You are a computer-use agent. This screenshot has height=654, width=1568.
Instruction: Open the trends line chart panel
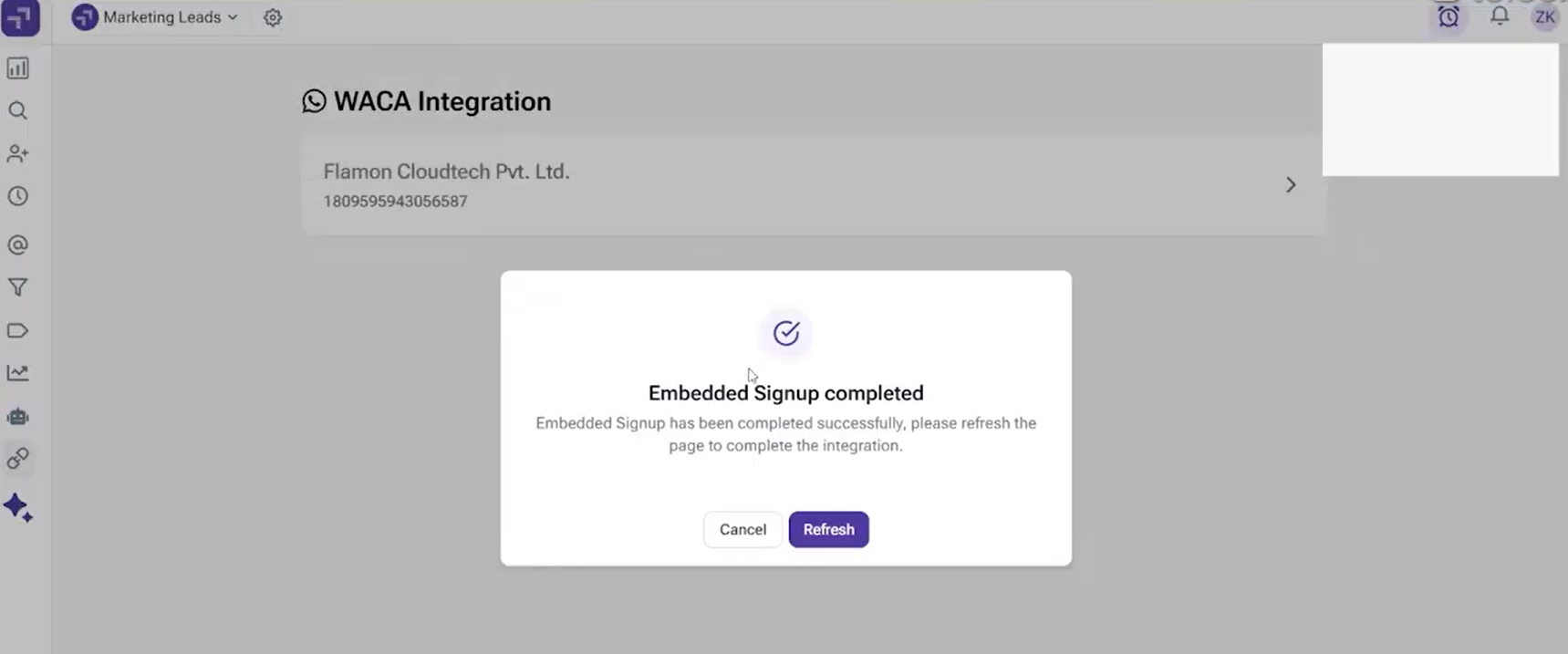point(18,372)
